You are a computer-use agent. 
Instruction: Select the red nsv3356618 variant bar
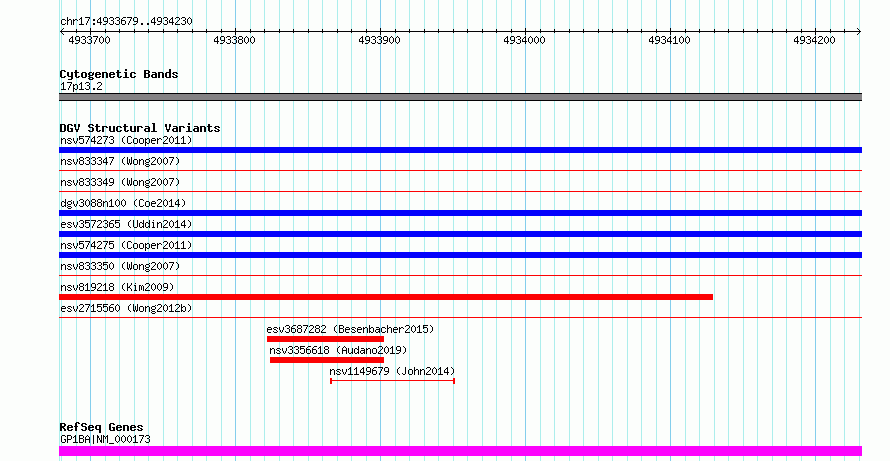tap(327, 360)
